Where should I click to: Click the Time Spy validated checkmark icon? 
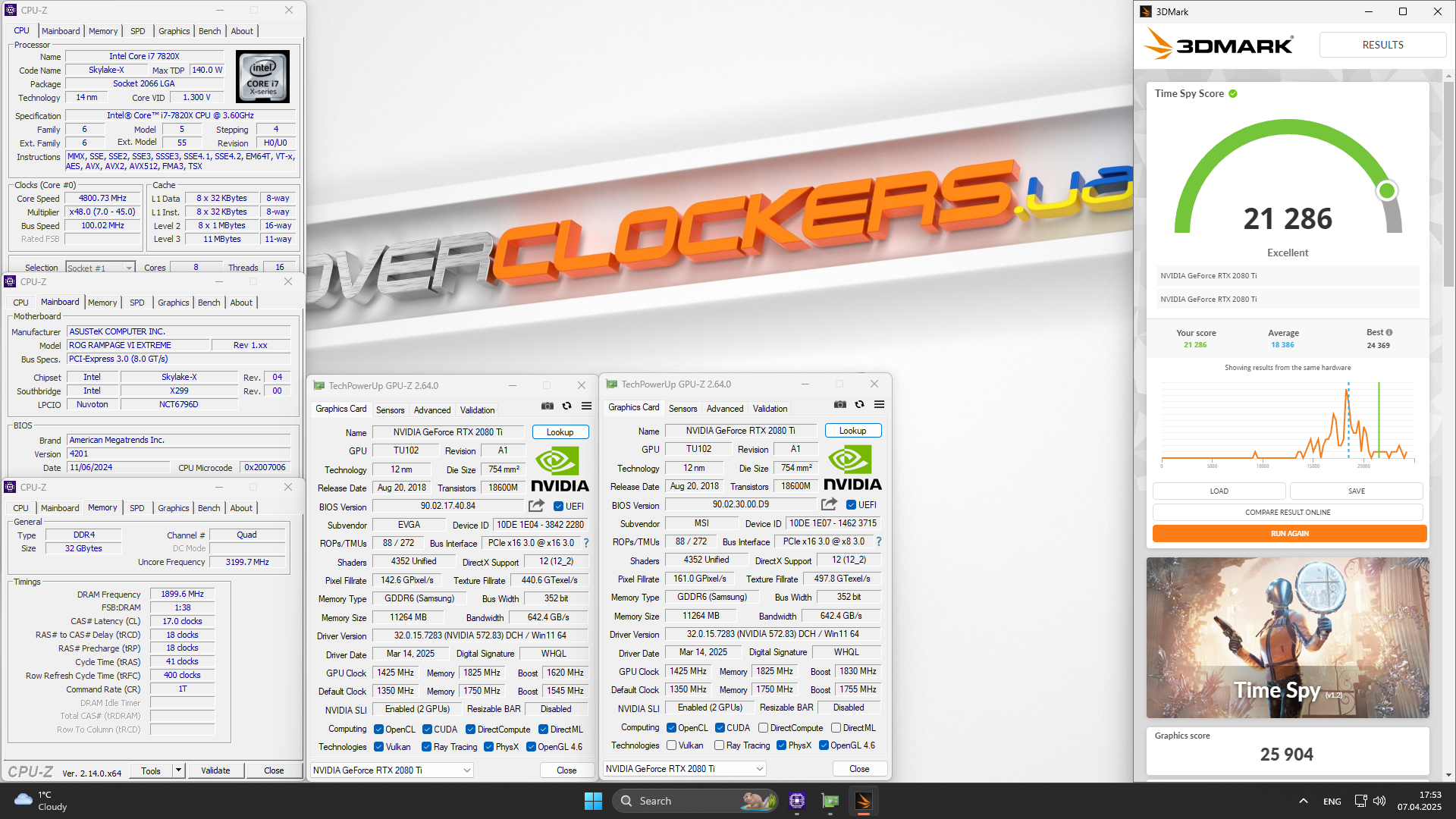[1233, 94]
